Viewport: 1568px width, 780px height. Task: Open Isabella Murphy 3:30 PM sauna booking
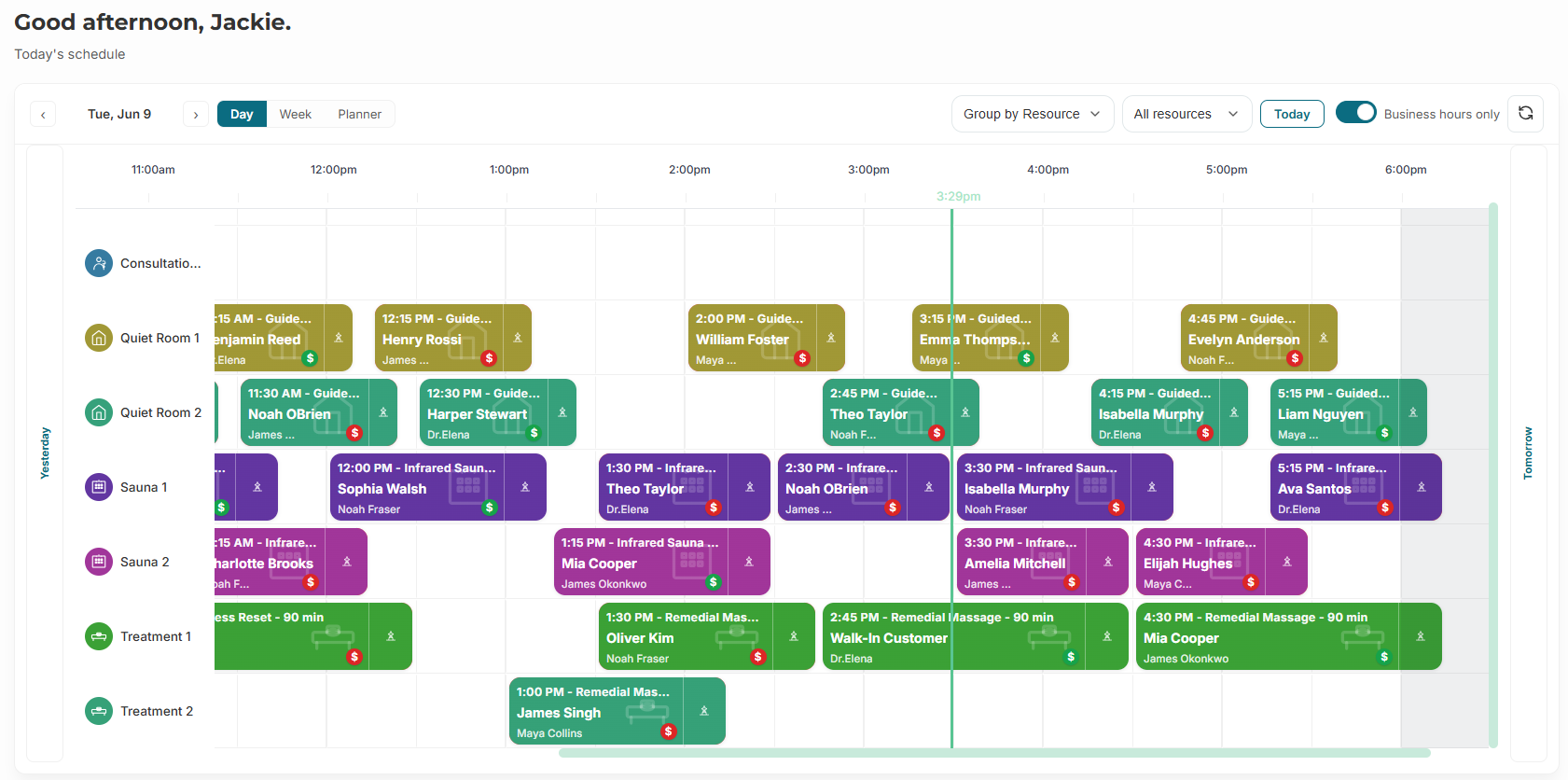(x=1064, y=487)
